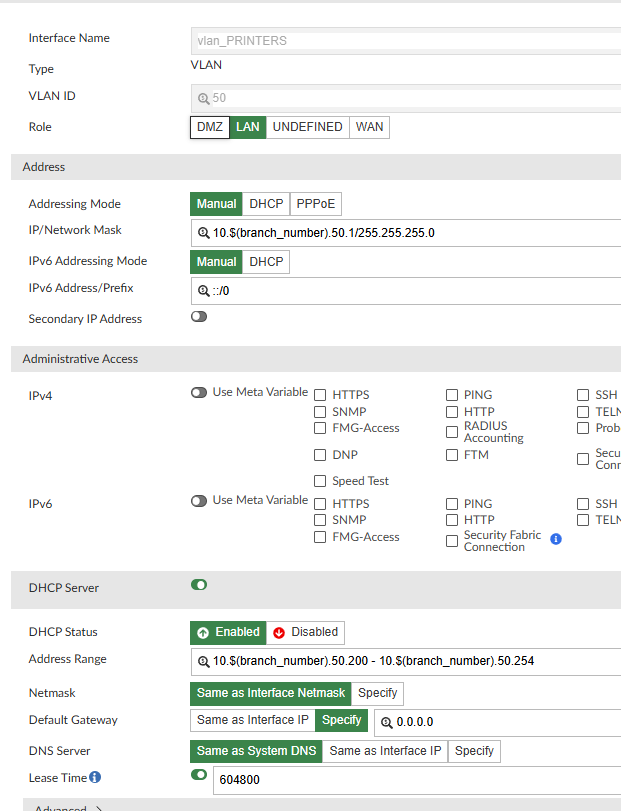Toggle IPv4 Use Meta Variable switch
The image size is (621, 811).
(199, 393)
